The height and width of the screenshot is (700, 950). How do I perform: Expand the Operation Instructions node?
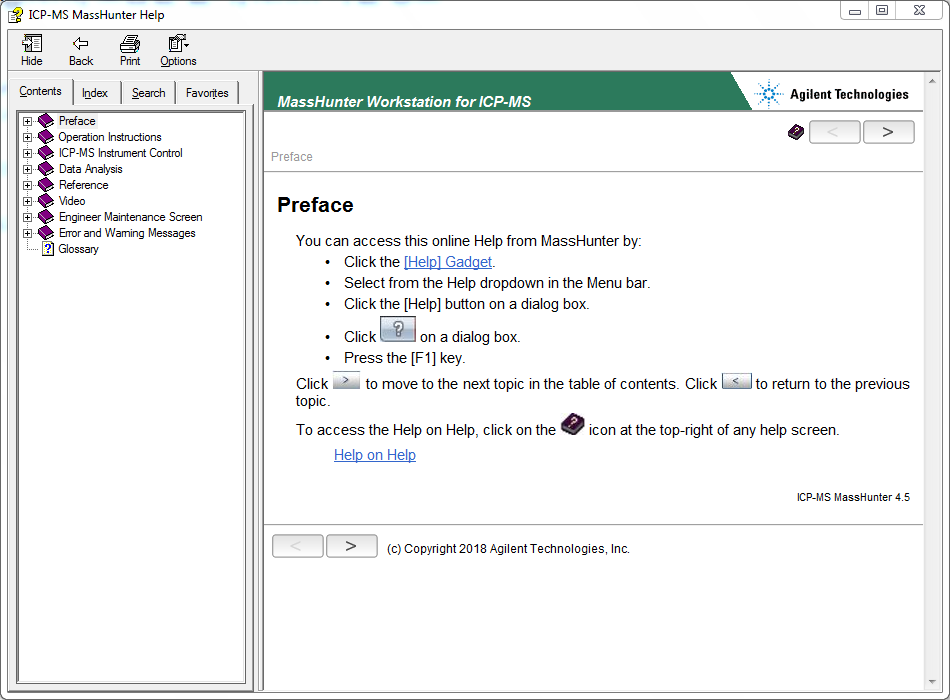(27, 137)
